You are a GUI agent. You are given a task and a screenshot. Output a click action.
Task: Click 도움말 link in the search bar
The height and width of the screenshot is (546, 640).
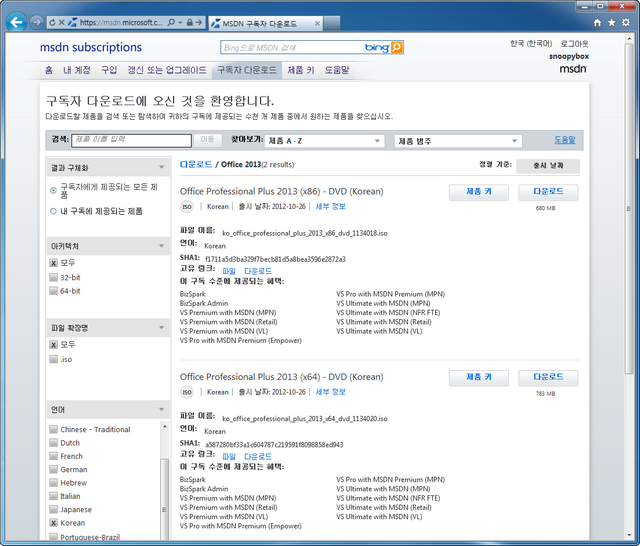[564, 140]
